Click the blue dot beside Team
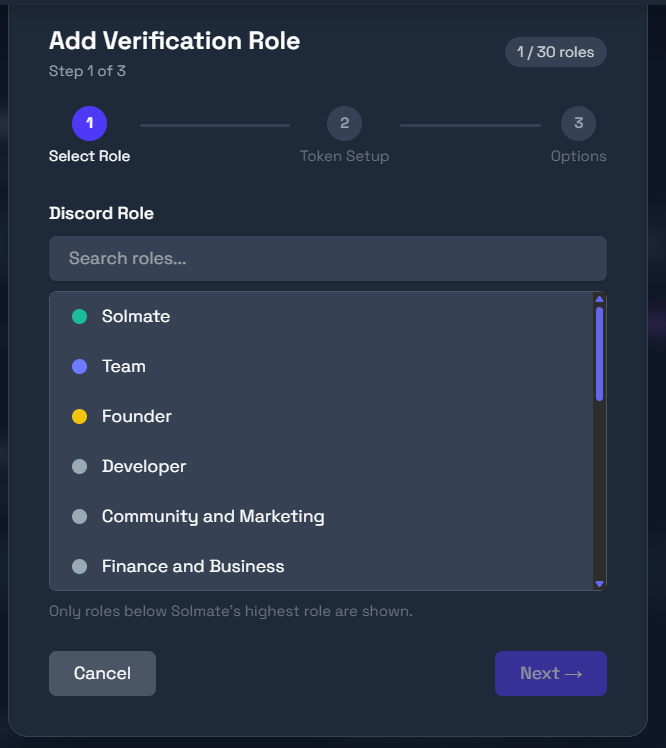666x748 pixels. pos(80,367)
